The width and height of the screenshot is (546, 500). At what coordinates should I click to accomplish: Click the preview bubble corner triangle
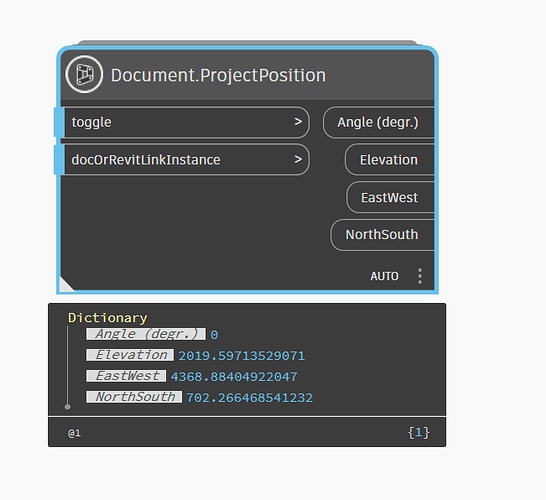tap(67, 284)
